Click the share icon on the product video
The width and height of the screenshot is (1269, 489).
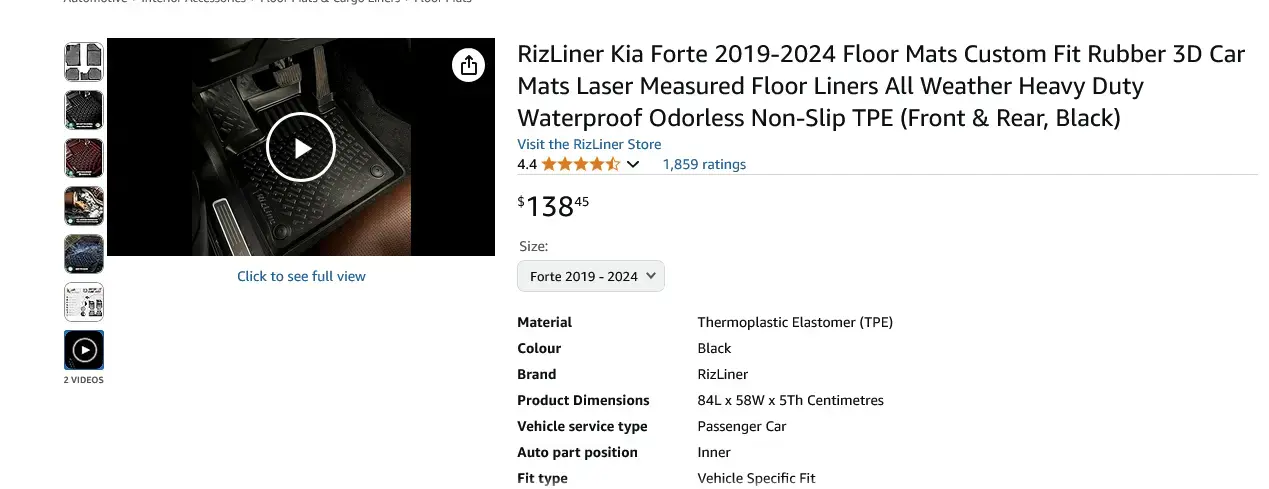[x=468, y=65]
